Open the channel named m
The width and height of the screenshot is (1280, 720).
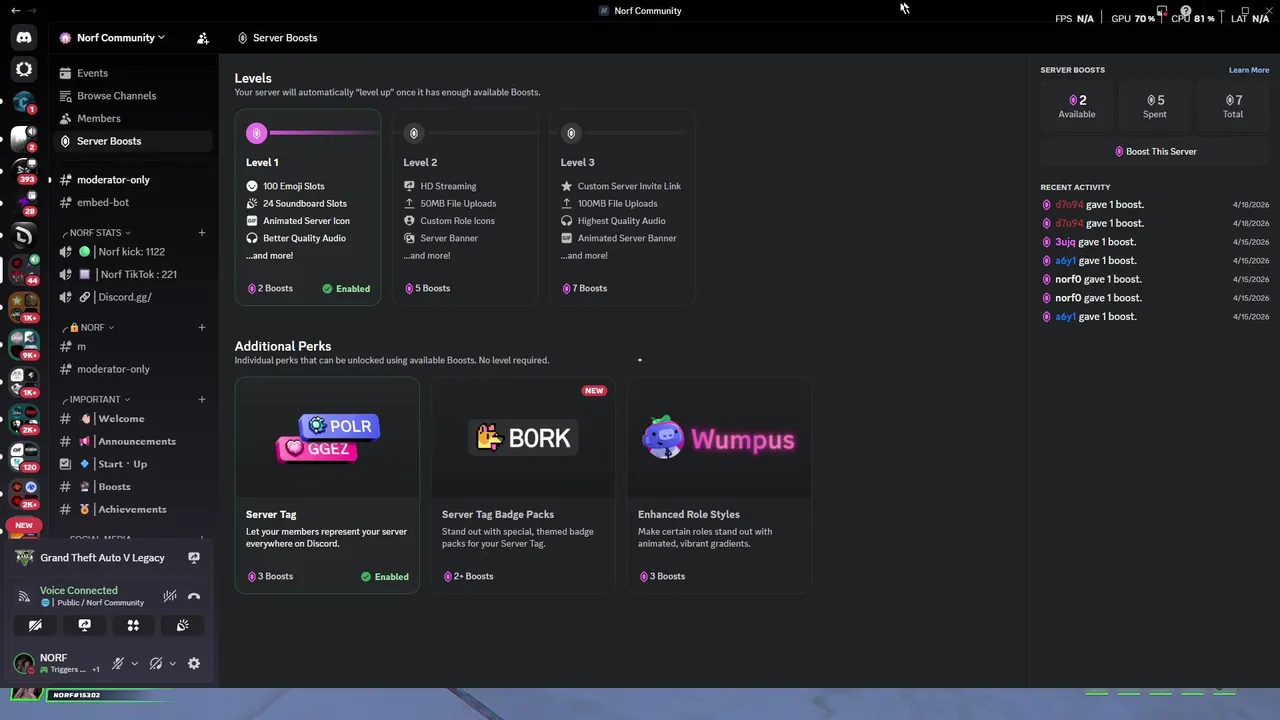(132, 346)
